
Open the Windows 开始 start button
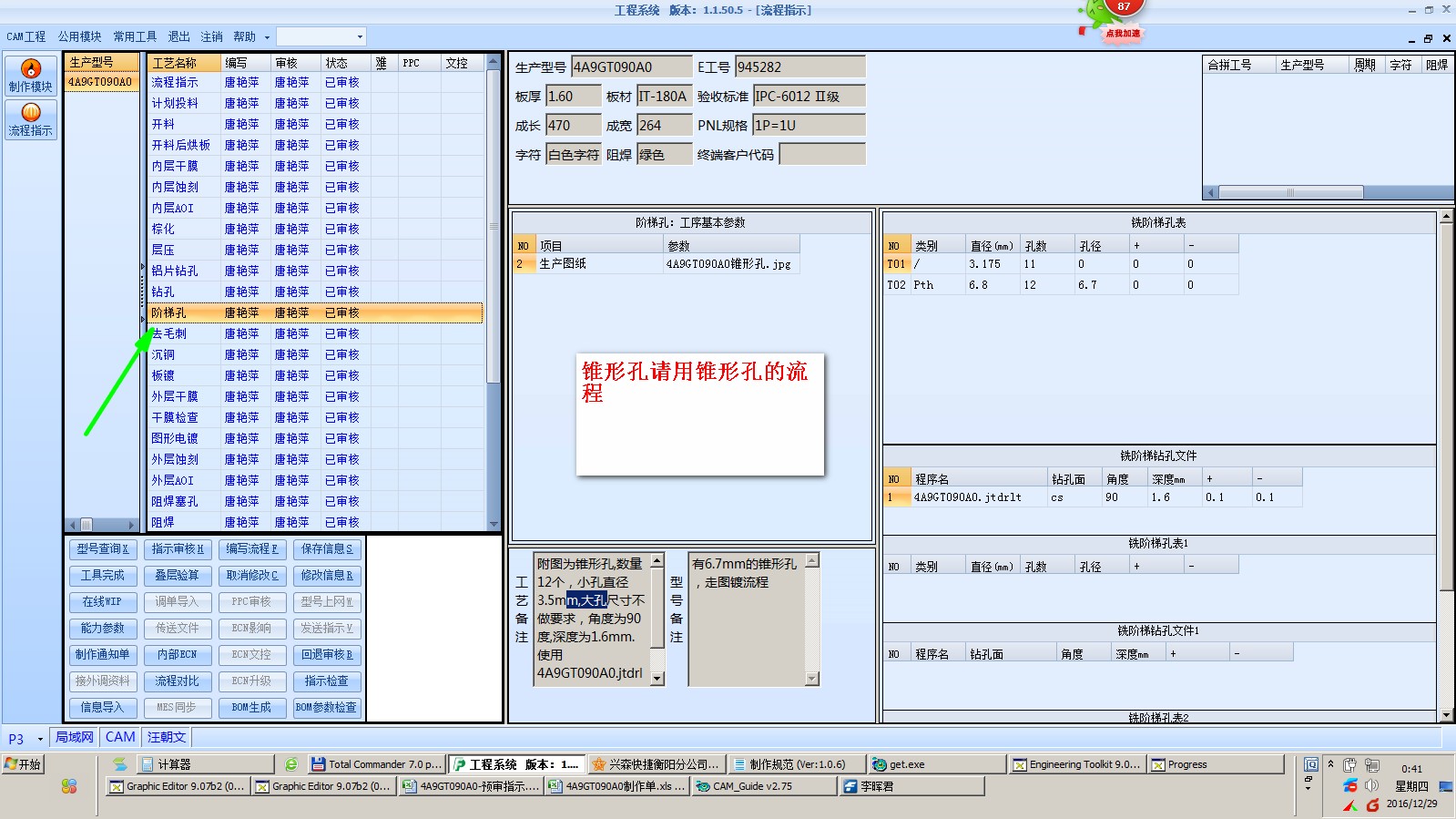[x=24, y=764]
